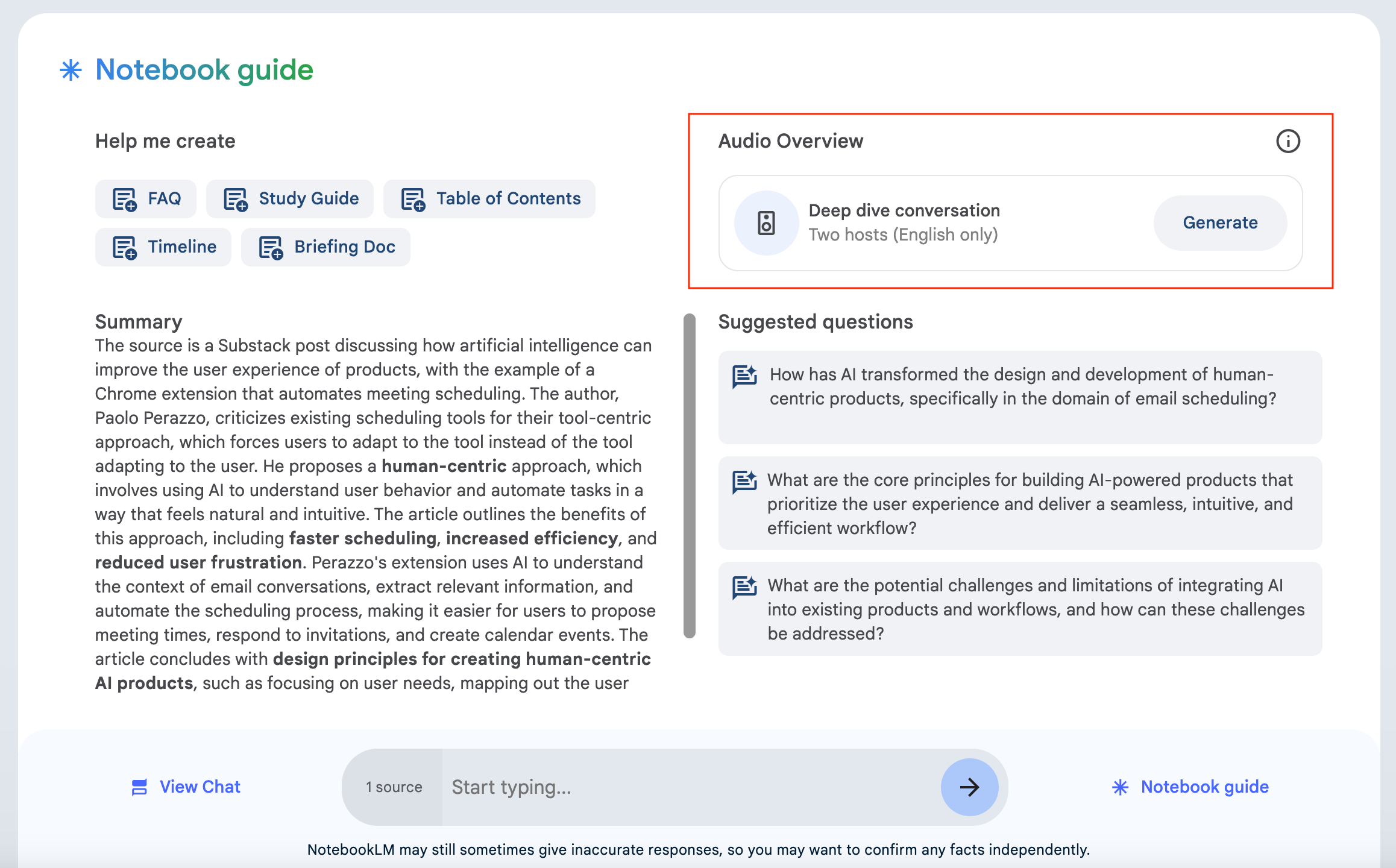Click the Audio Overview heading

791,141
